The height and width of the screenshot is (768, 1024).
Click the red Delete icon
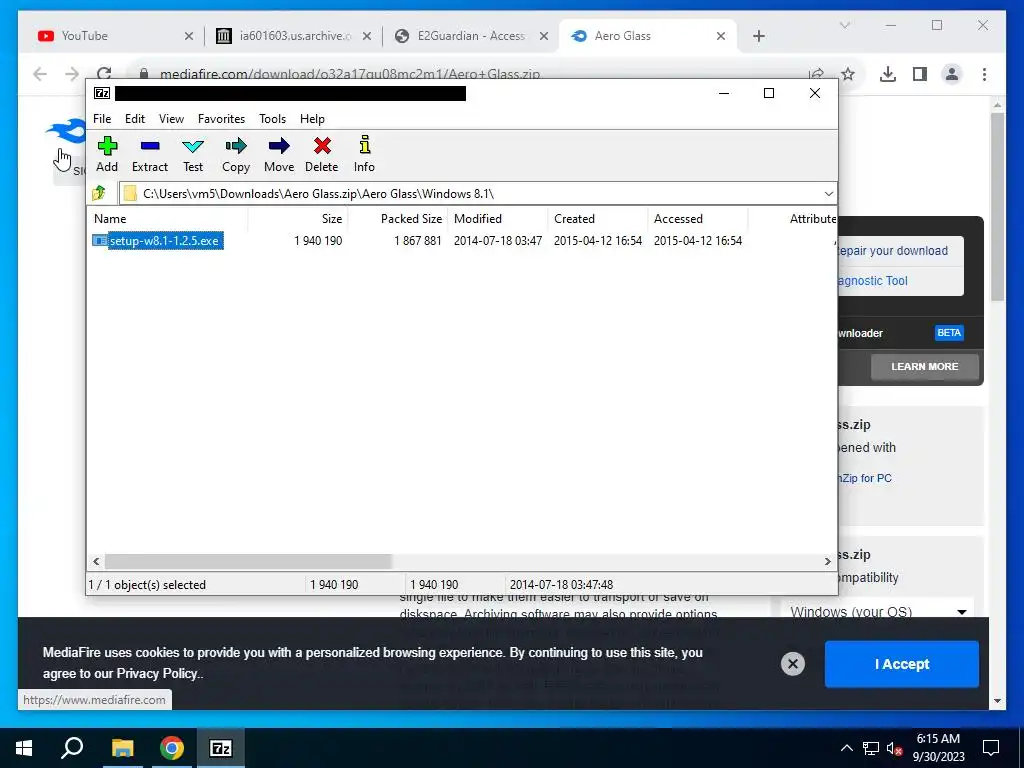click(321, 154)
